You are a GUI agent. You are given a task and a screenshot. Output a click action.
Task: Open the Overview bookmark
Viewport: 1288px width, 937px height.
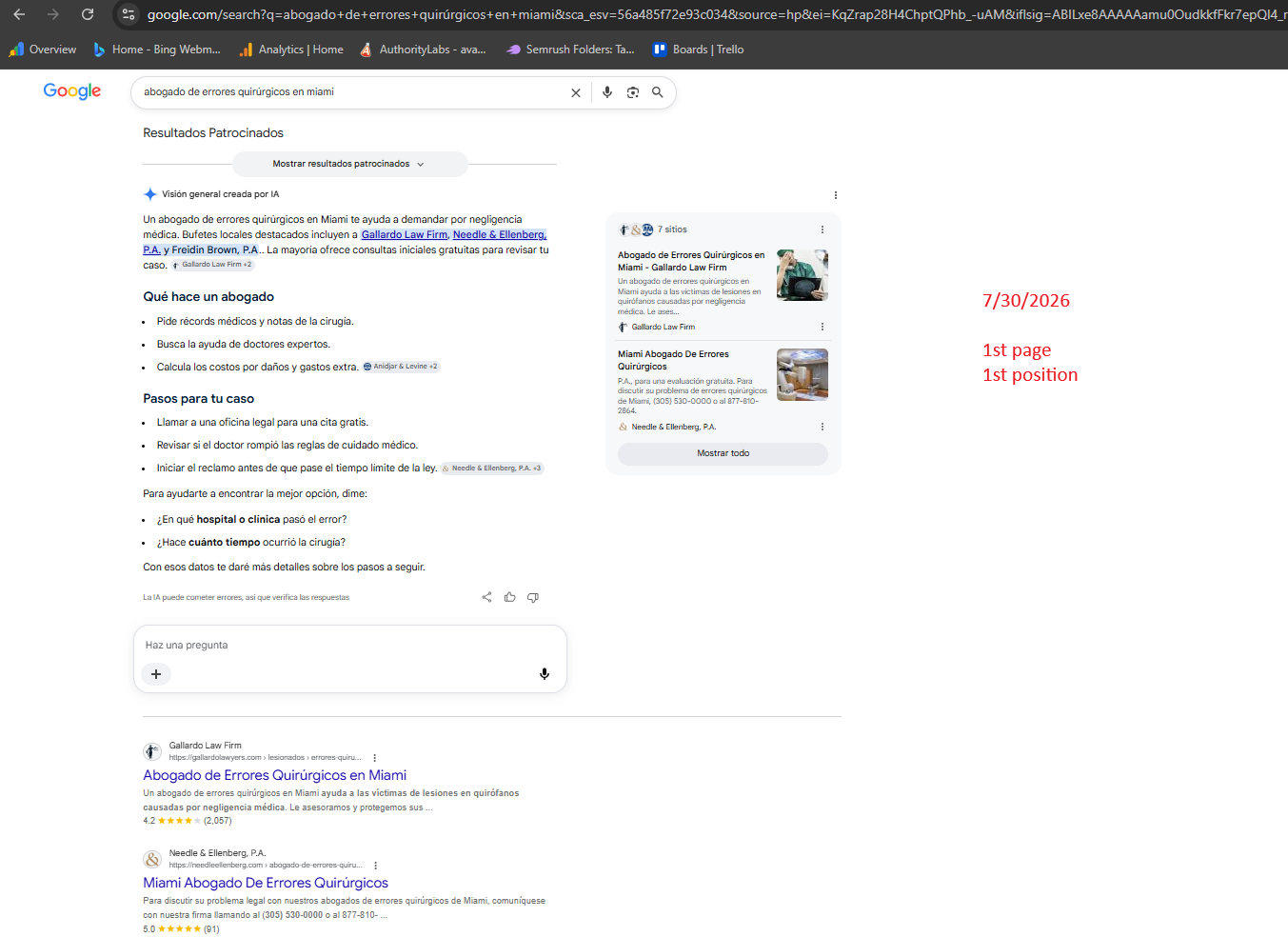(42, 50)
